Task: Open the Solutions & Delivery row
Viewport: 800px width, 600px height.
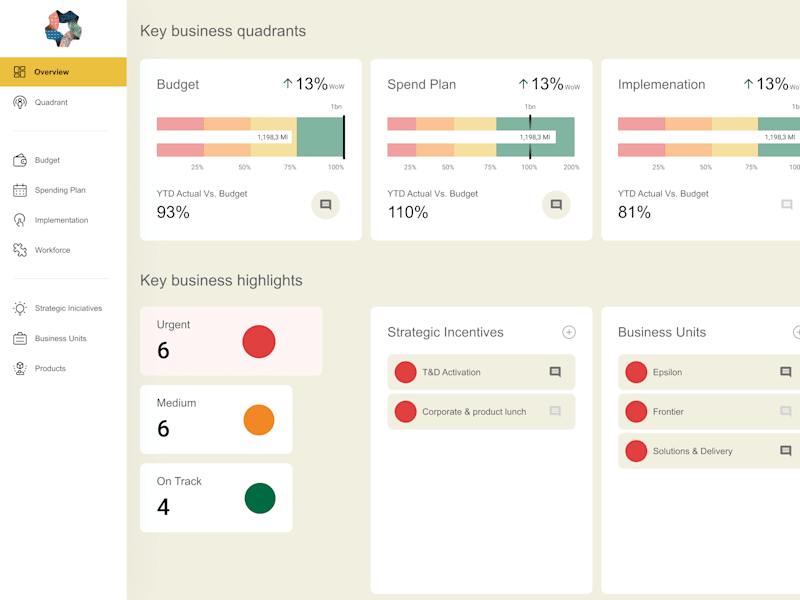Action: 709,451
